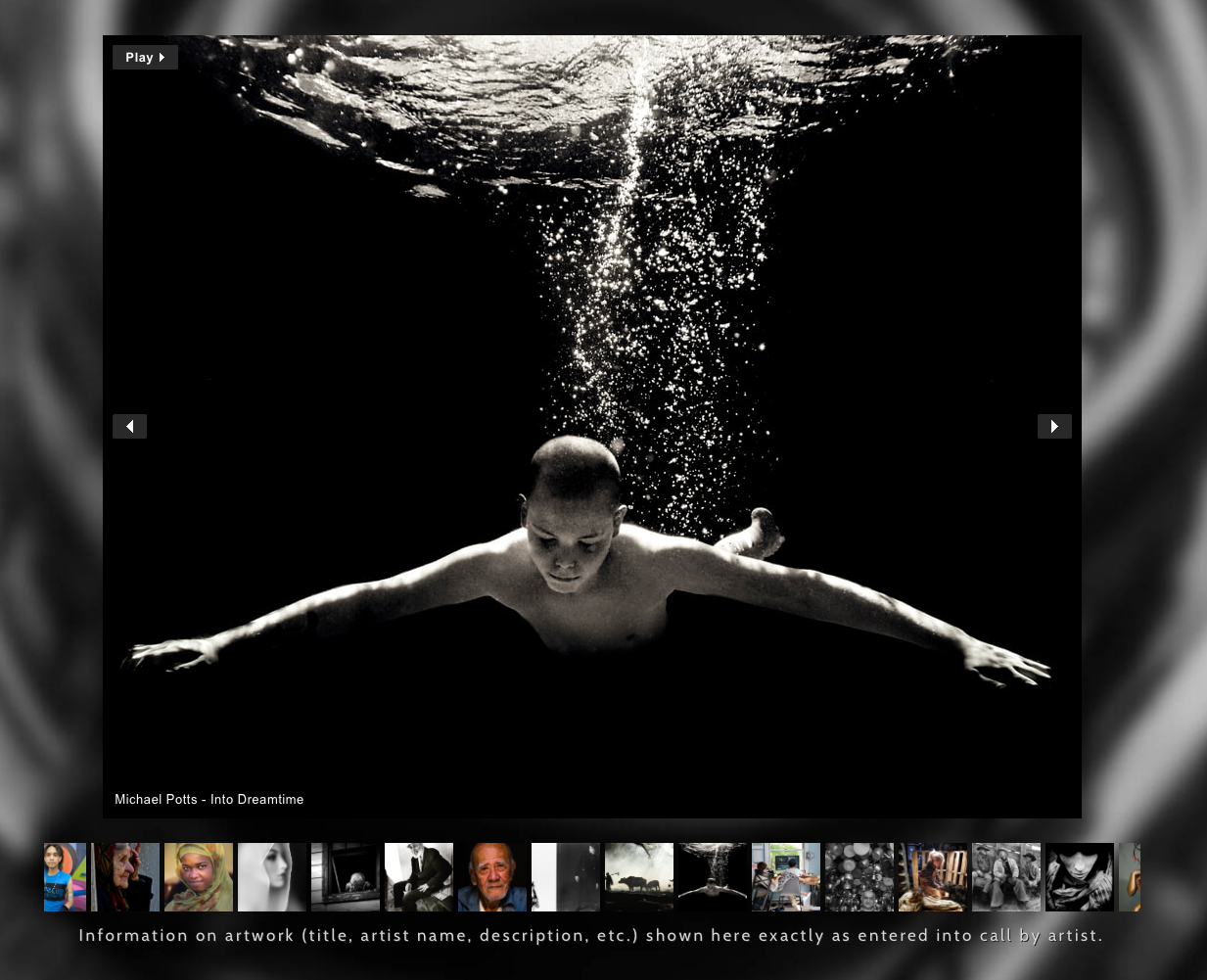Choose thumbnail of woman in green hijab
The width and height of the screenshot is (1207, 980).
coord(199,877)
